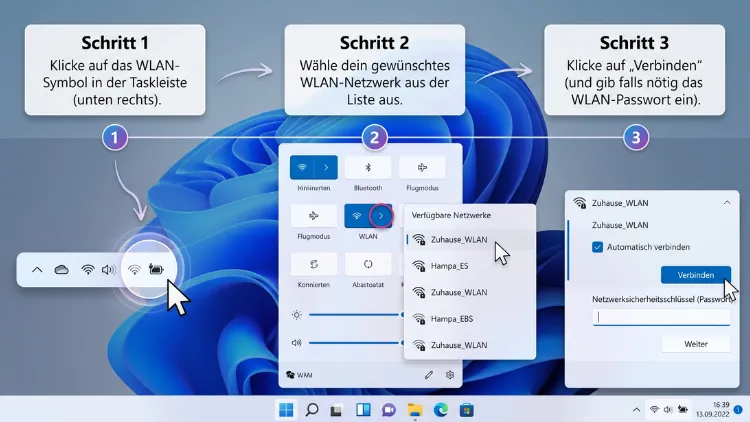Expand the chevron in the enlarged tray strip
Viewport: 750px width, 422px height.
(37, 270)
